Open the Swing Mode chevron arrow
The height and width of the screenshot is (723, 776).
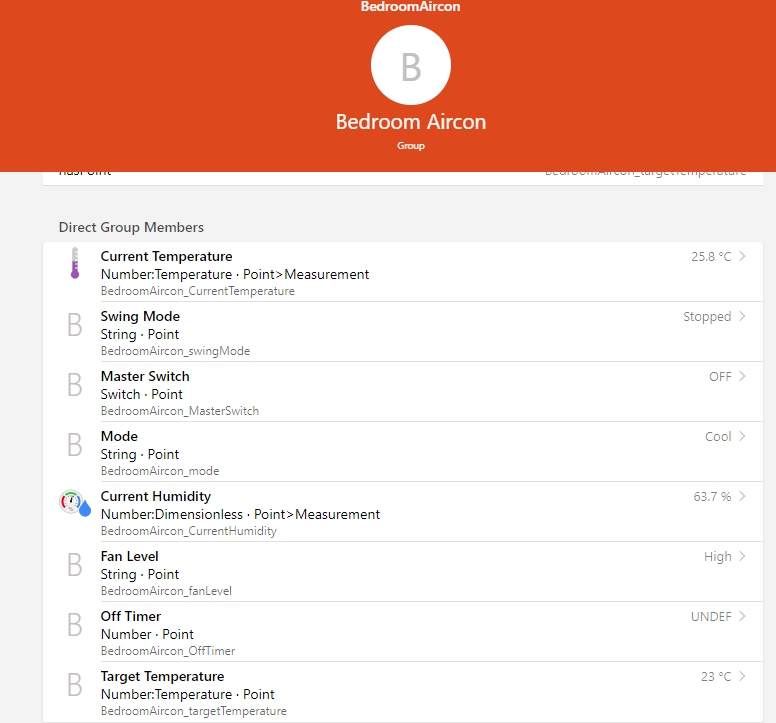coord(742,317)
